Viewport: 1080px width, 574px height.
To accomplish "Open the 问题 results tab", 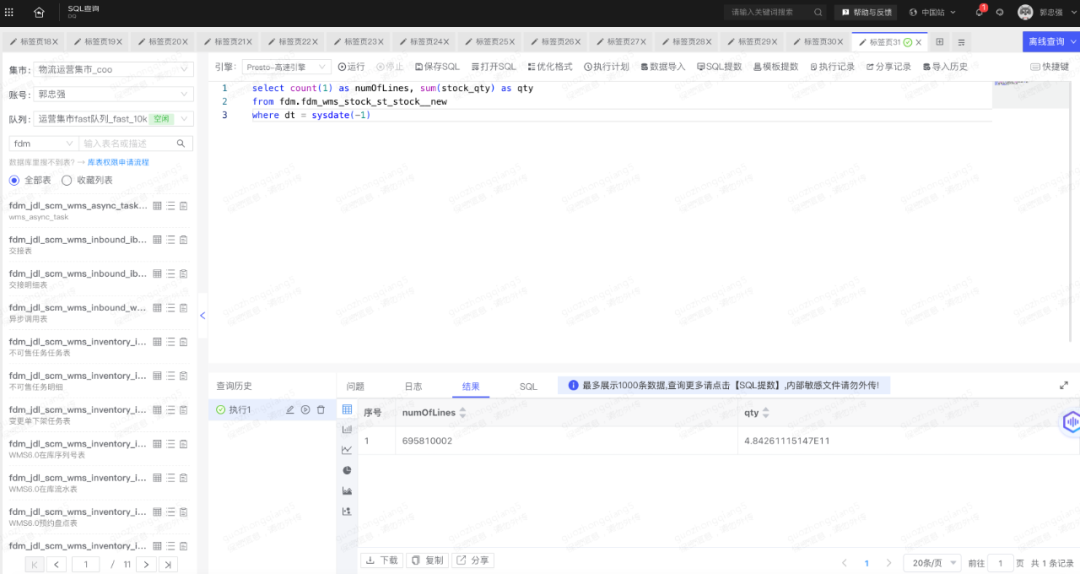I will [x=355, y=387].
